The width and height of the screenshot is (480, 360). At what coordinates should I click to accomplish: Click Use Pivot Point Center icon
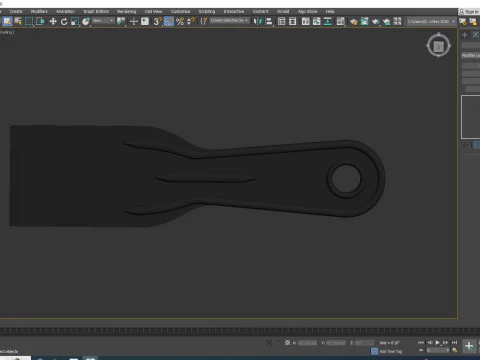pos(121,22)
